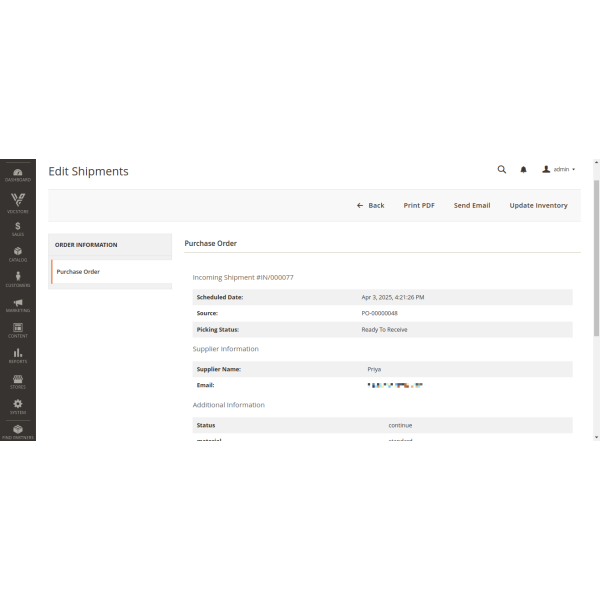Viewport: 600px width, 600px height.
Task: Open the Reports bar chart menu
Action: click(x=18, y=355)
